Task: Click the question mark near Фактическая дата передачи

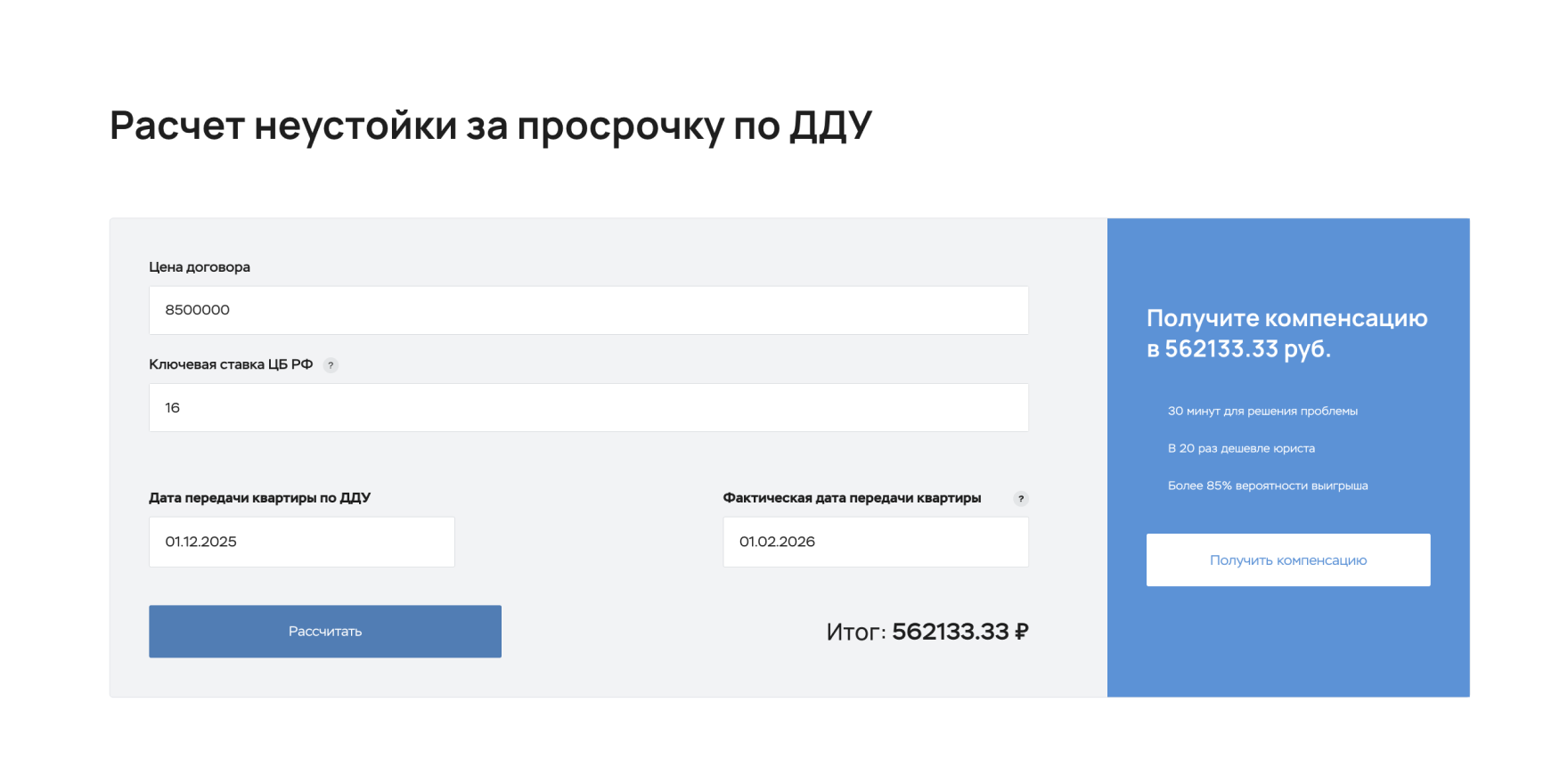Action: tap(1021, 499)
